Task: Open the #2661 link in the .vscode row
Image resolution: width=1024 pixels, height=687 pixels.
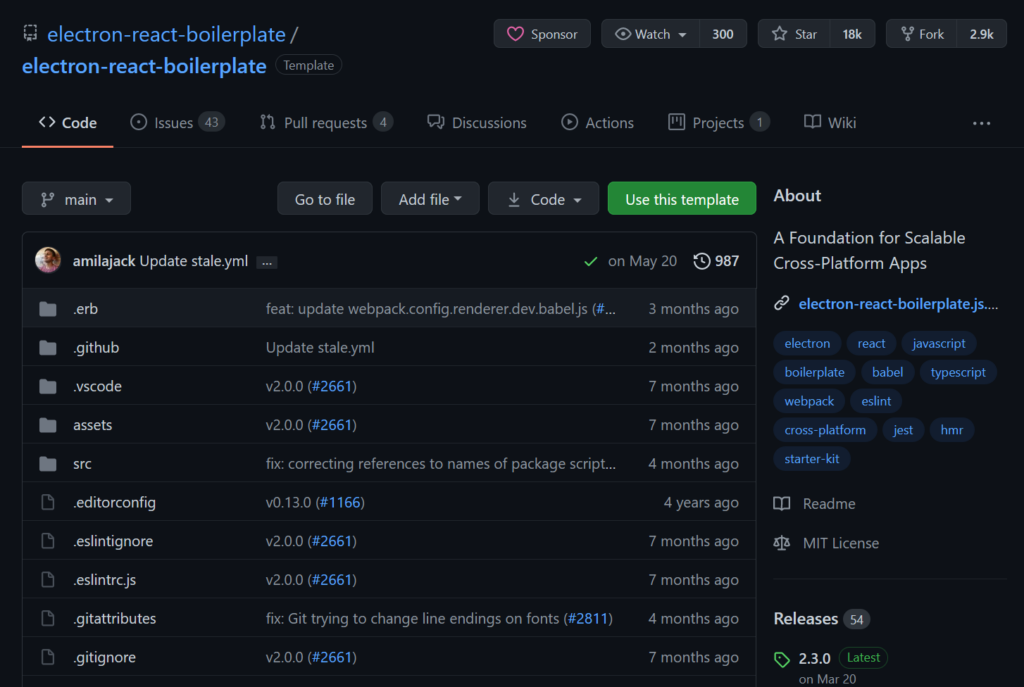Action: point(332,386)
